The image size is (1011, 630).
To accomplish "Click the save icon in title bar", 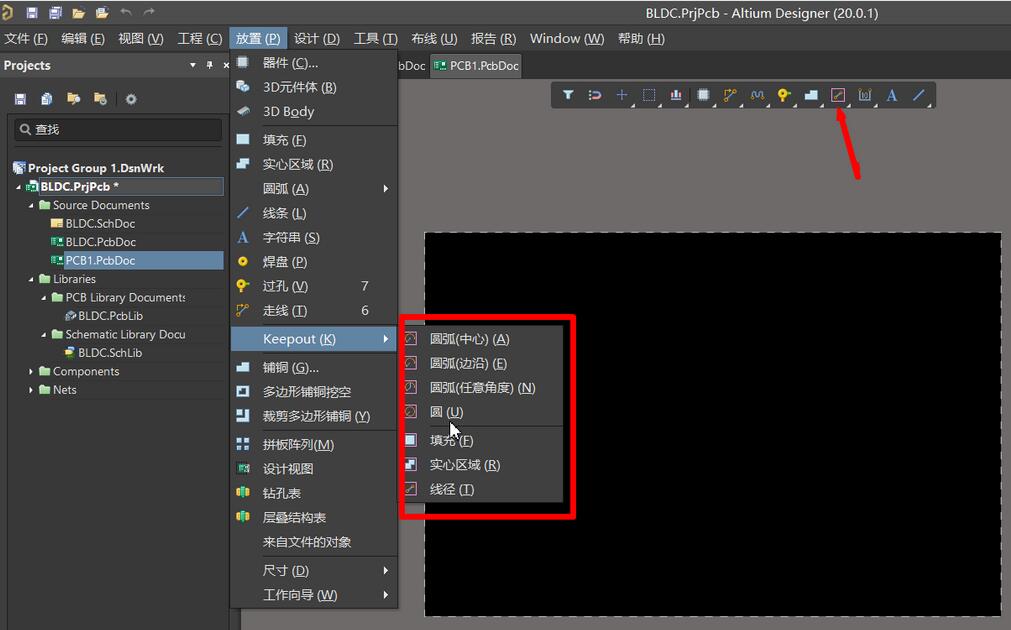I will [32, 12].
